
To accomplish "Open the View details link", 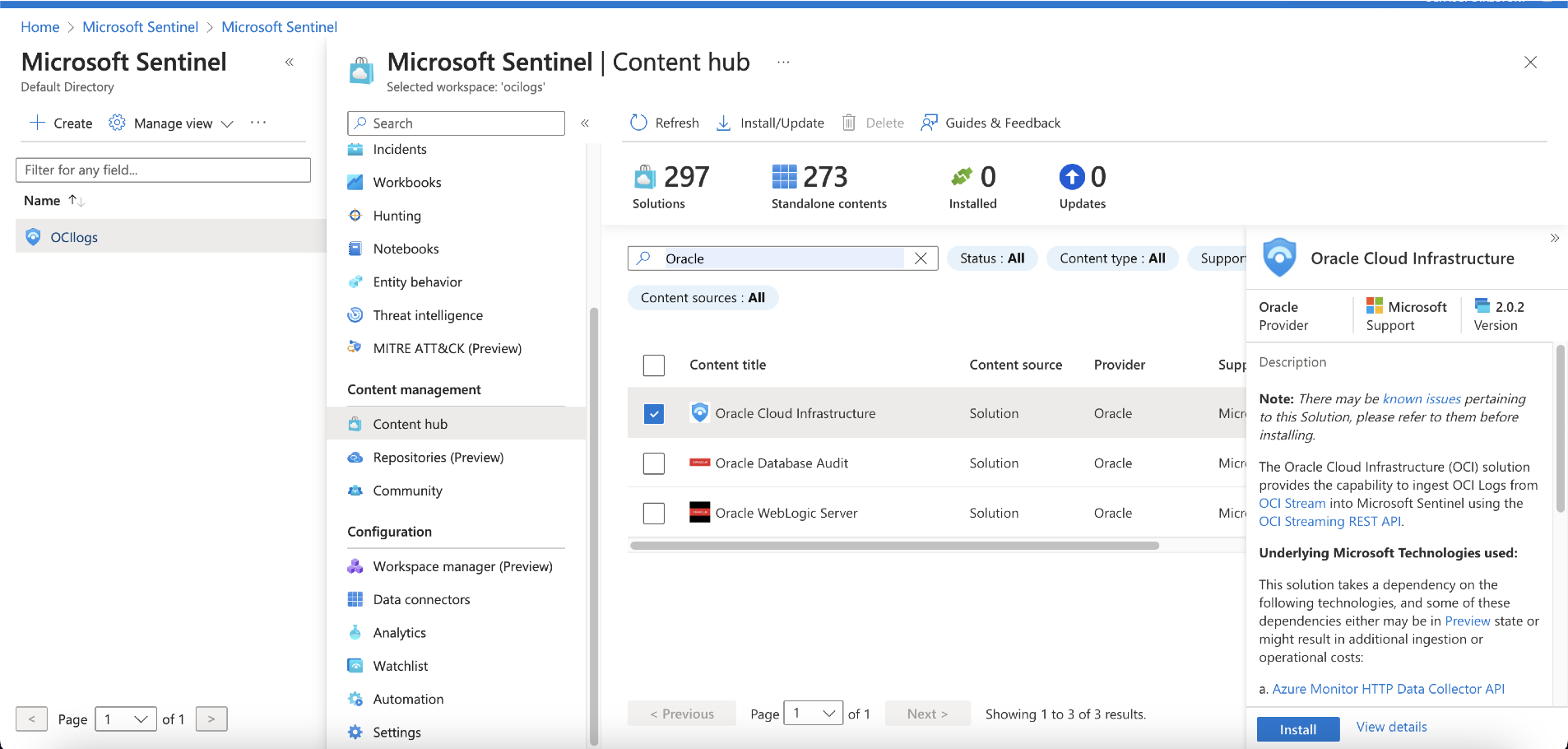I will tap(1392, 727).
